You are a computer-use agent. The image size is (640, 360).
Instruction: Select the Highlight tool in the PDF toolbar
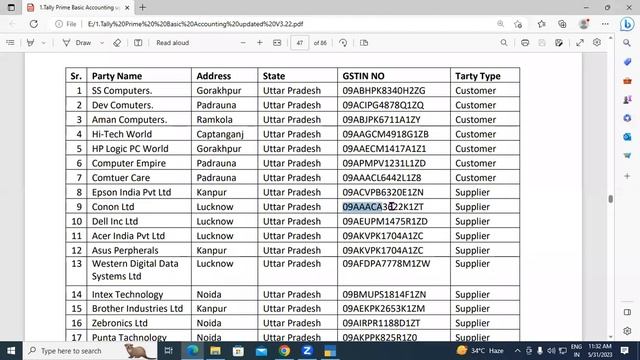pyautogui.click(x=31, y=42)
